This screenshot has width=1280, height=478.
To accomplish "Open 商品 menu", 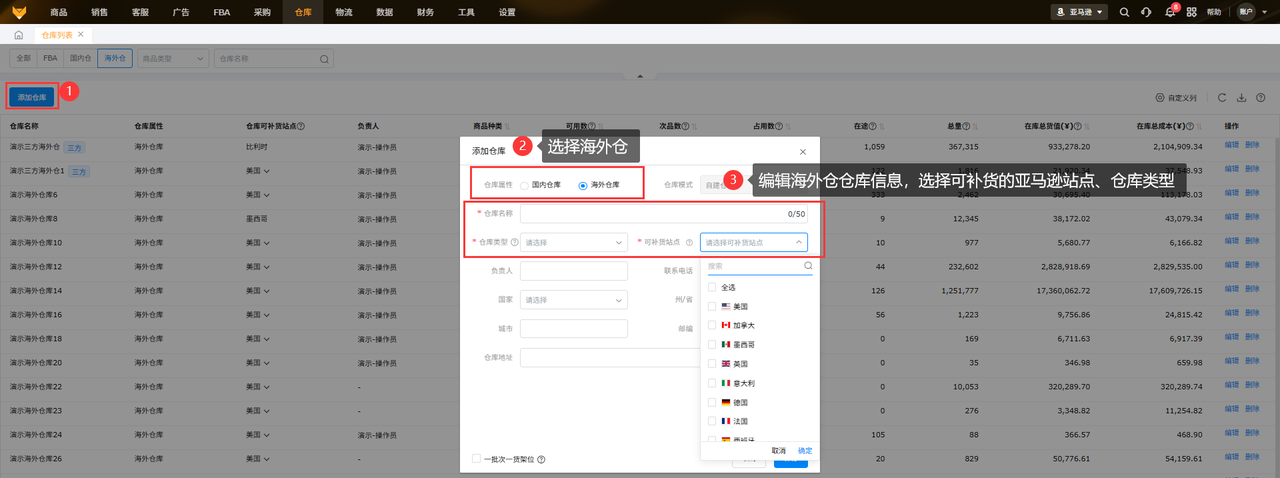I will click(59, 12).
